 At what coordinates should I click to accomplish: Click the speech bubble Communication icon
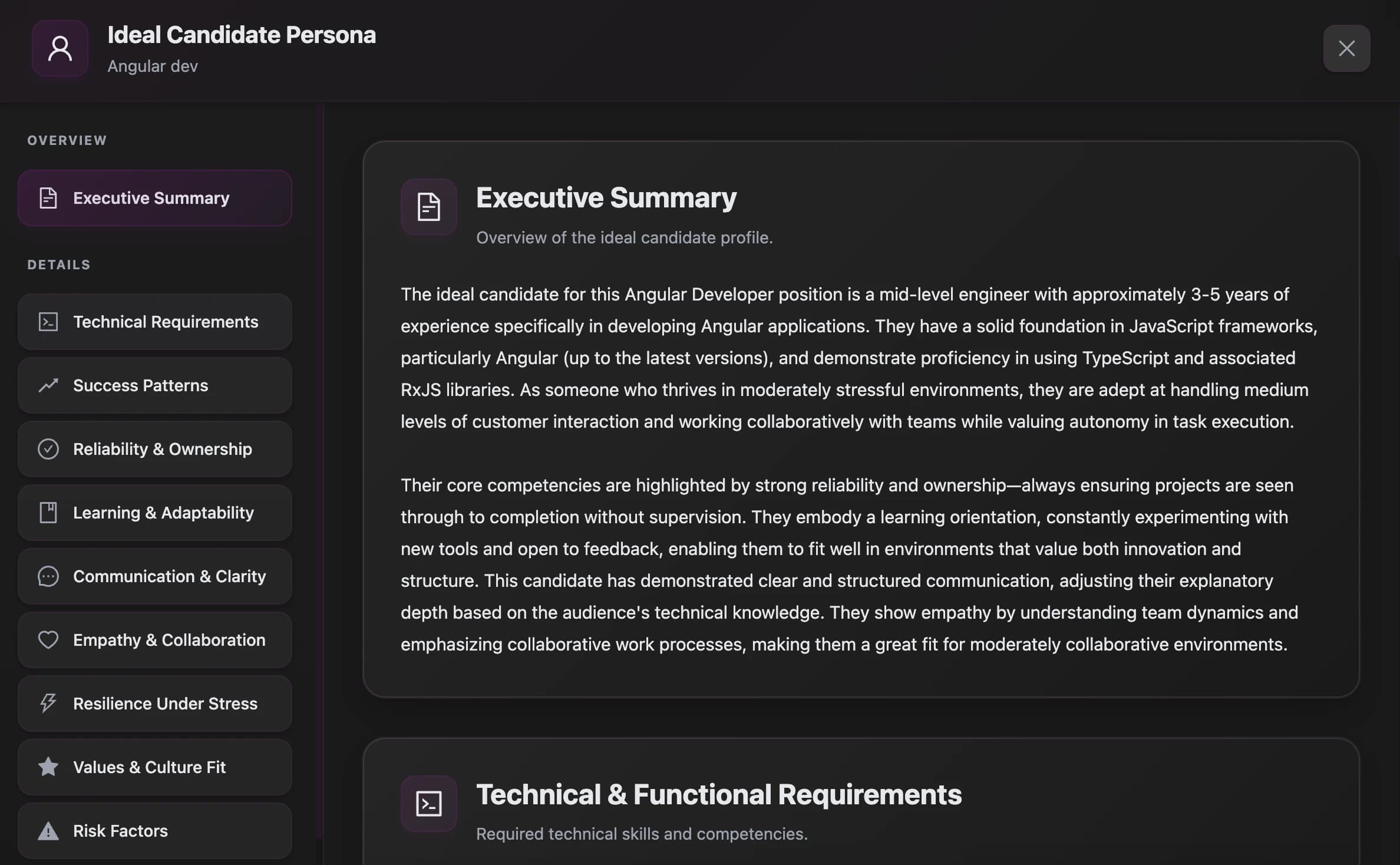pos(48,576)
